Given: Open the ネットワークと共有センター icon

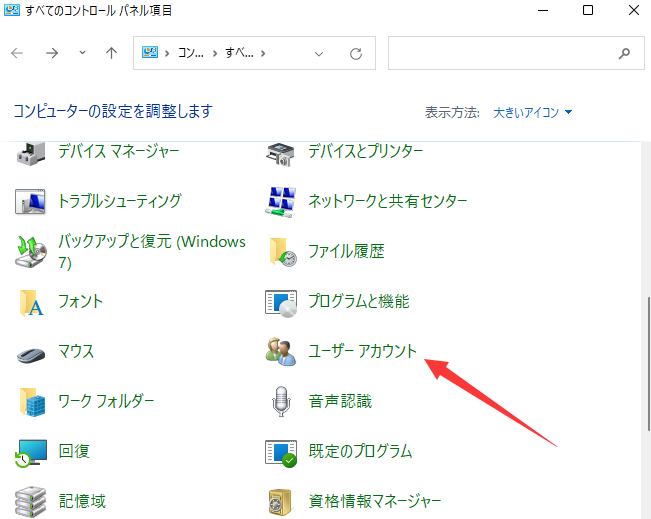Looking at the screenshot, I should click(281, 202).
